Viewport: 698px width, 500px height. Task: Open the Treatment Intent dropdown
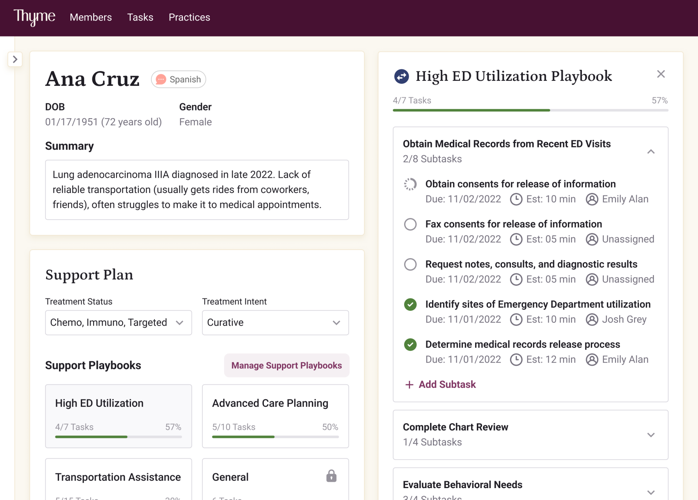pyautogui.click(x=274, y=322)
